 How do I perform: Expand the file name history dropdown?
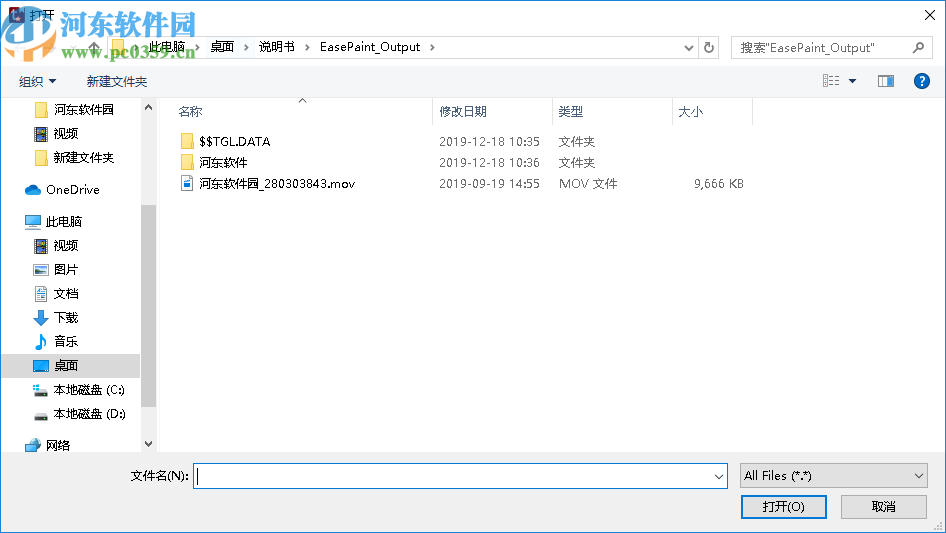point(719,476)
